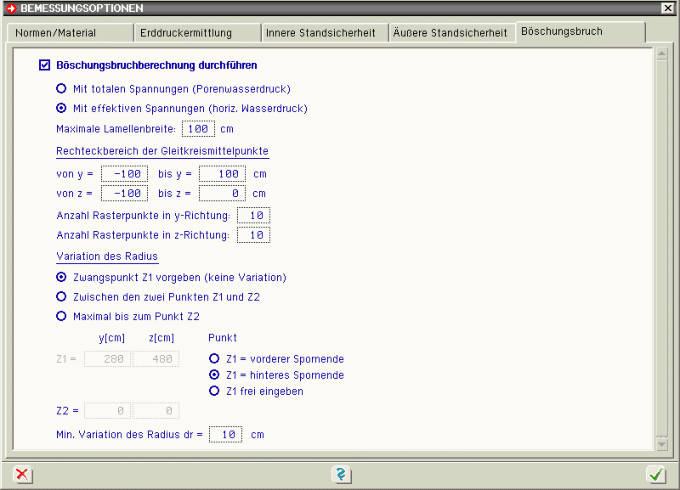680x490 pixels.
Task: Open help with the question mark icon
Action: [341, 474]
